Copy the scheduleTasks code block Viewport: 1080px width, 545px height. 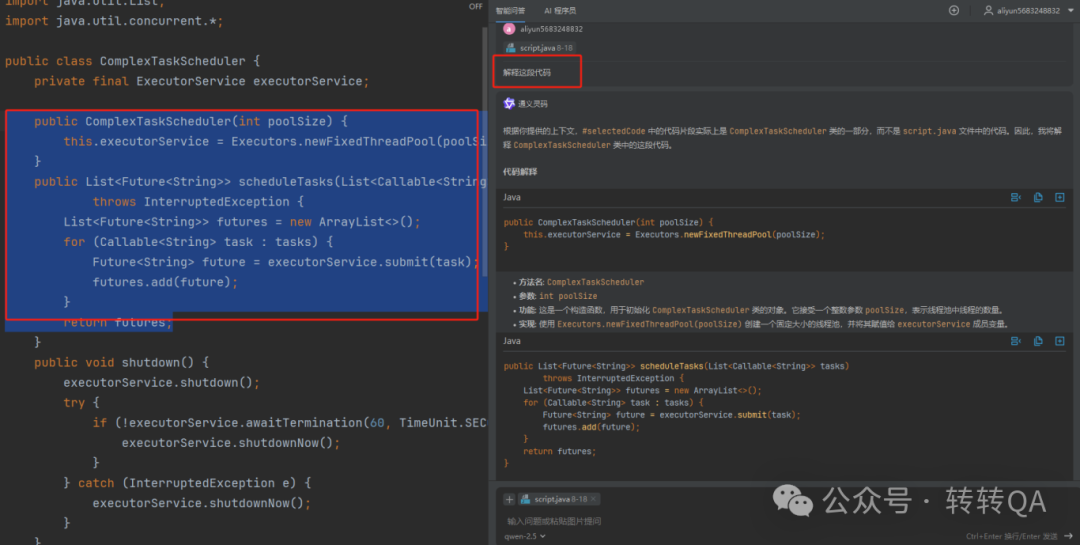(x=1037, y=341)
